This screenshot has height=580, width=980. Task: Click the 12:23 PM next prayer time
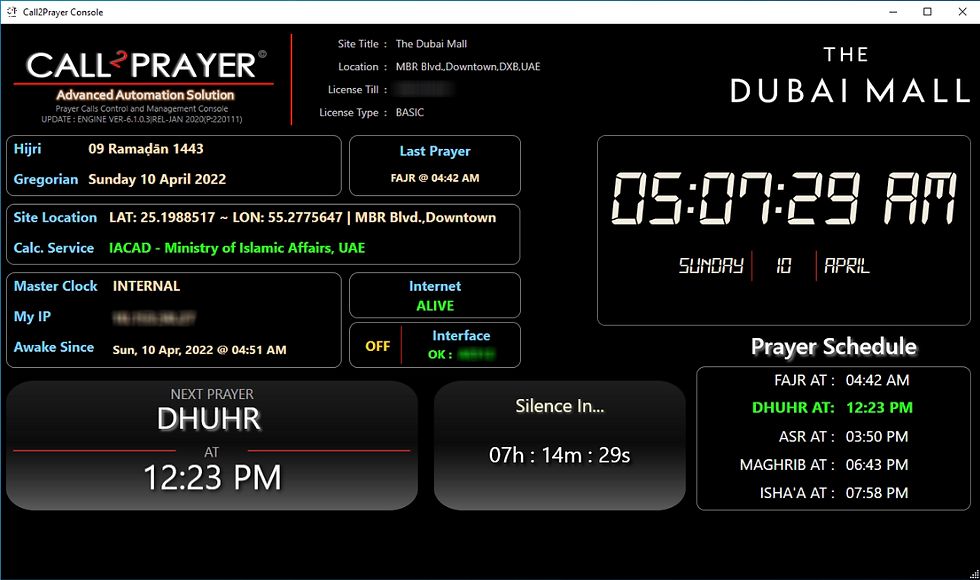pyautogui.click(x=212, y=478)
